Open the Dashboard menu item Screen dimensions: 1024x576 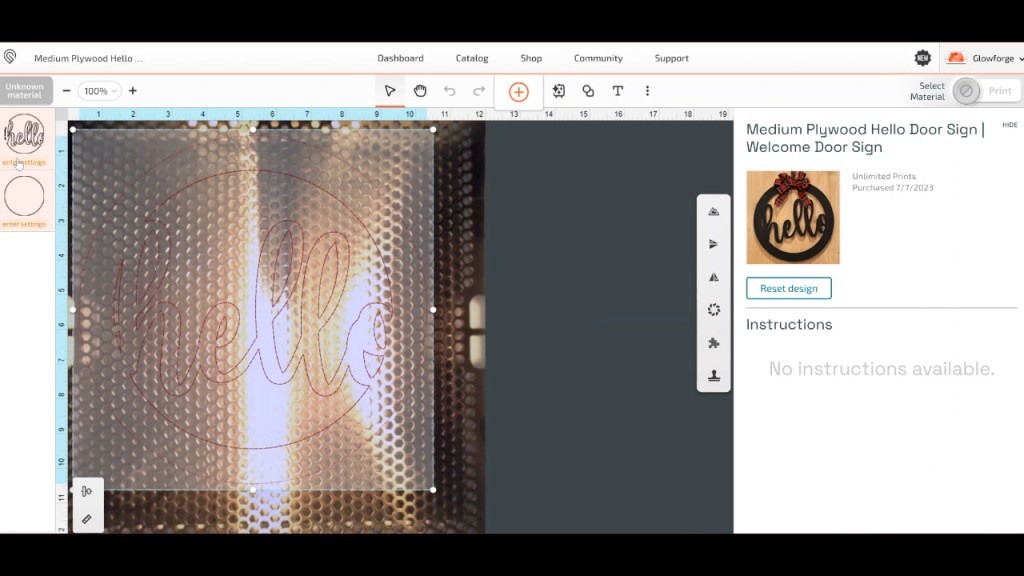point(400,58)
